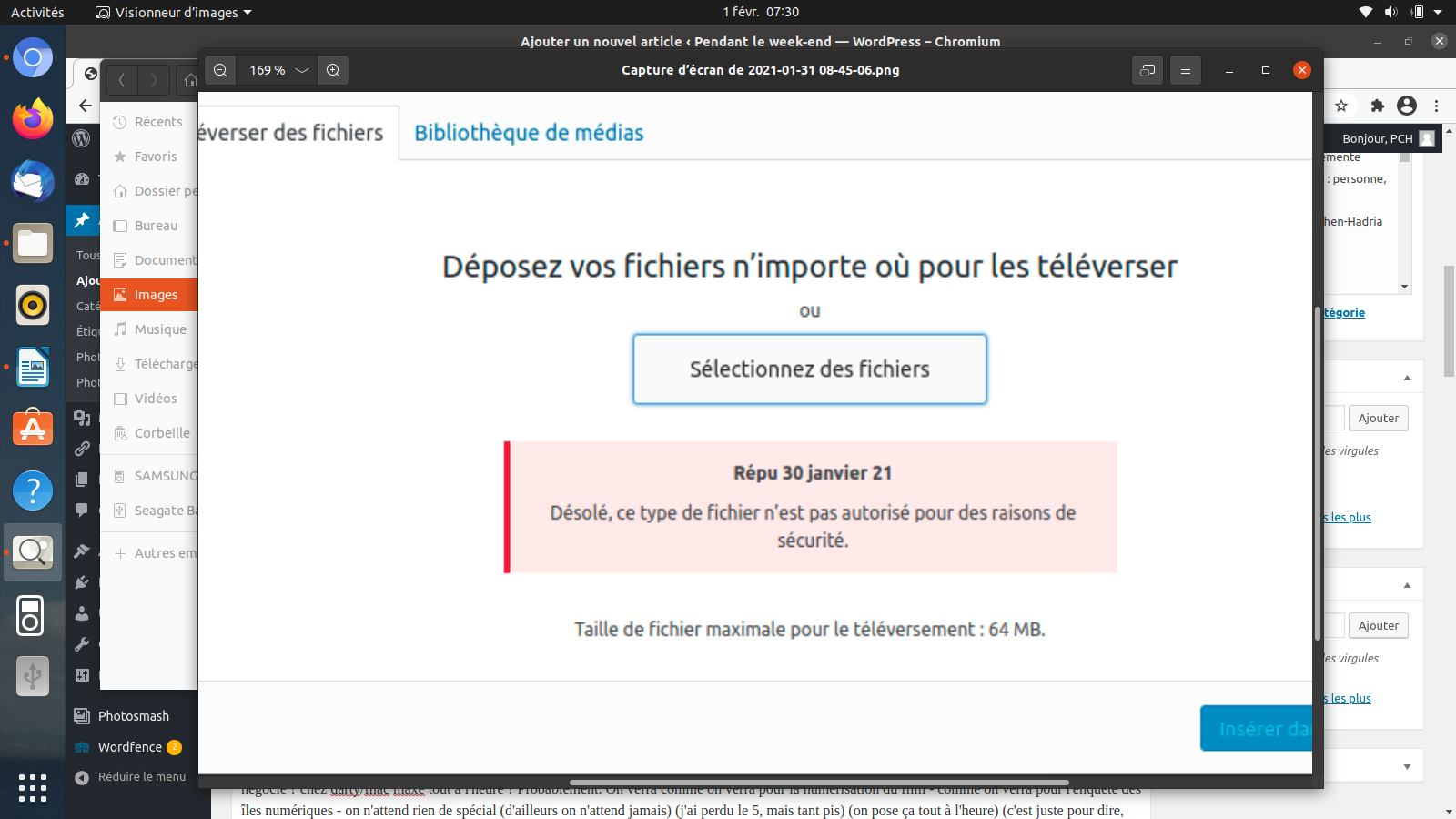Image resolution: width=1456 pixels, height=819 pixels.
Task: Show Applications grid in the dock
Action: tap(33, 788)
